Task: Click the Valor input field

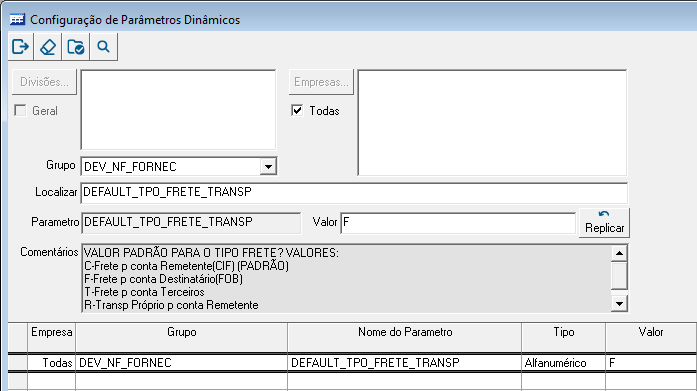Action: [x=458, y=222]
